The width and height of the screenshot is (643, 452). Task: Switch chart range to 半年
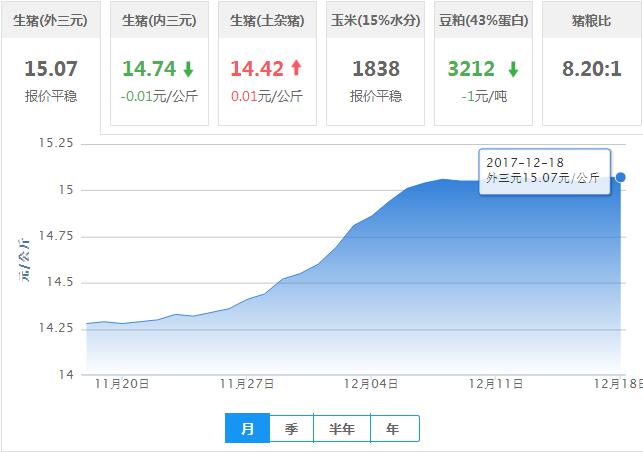pos(342,429)
